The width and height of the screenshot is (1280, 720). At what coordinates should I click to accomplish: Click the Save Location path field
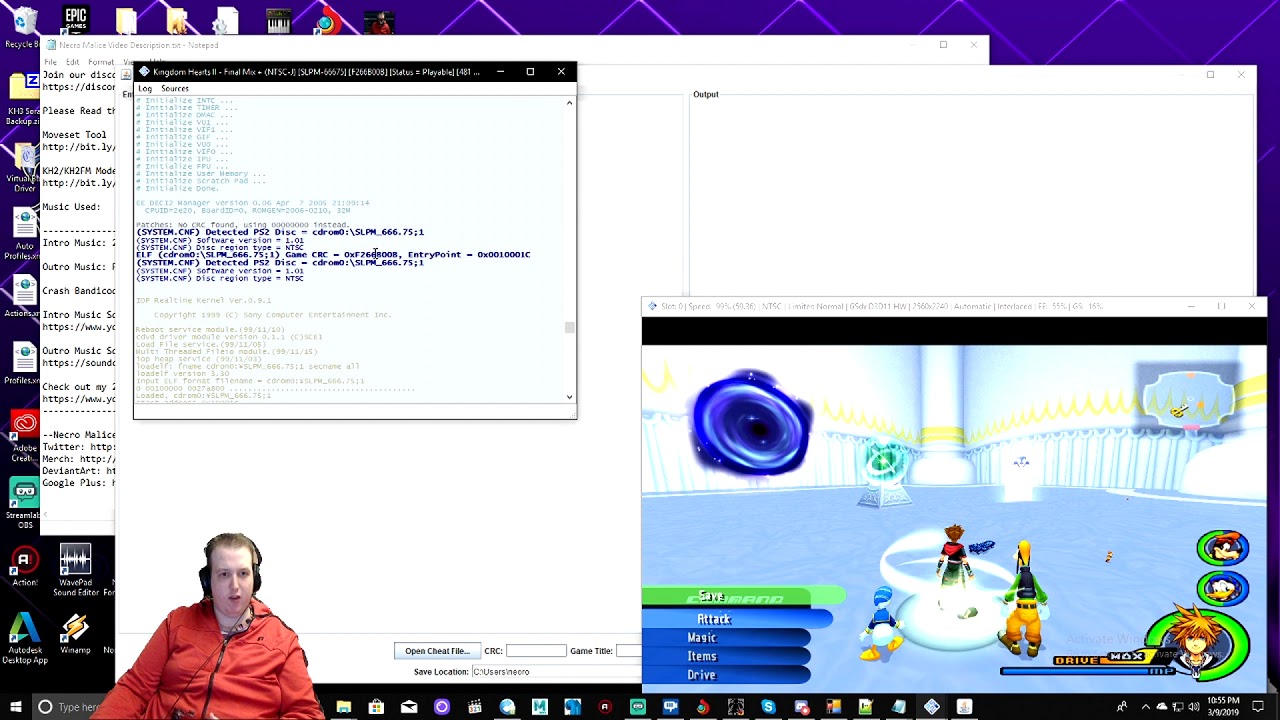555,672
